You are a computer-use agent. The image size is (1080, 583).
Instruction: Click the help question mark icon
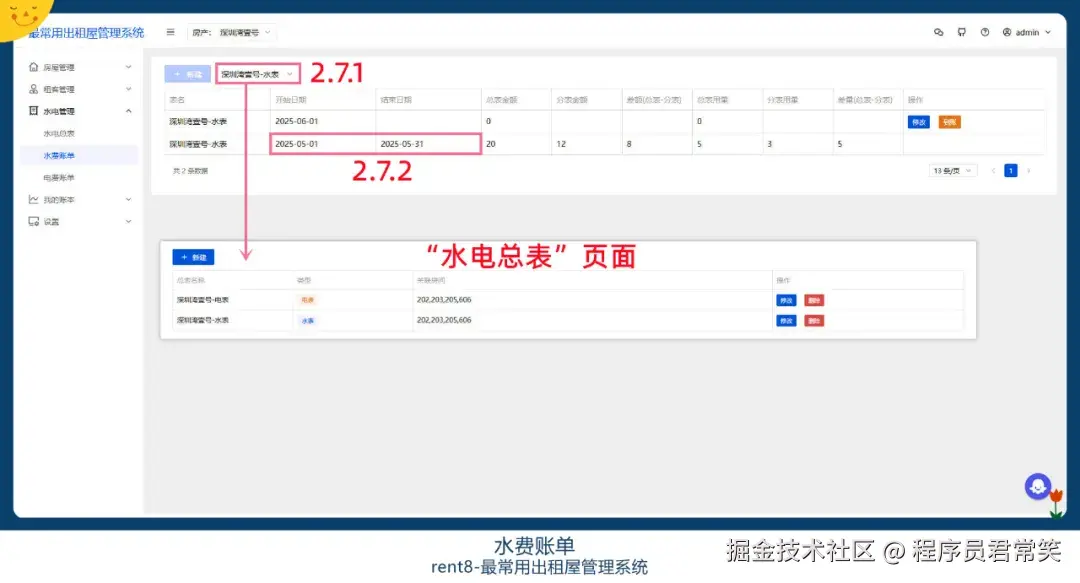click(985, 32)
